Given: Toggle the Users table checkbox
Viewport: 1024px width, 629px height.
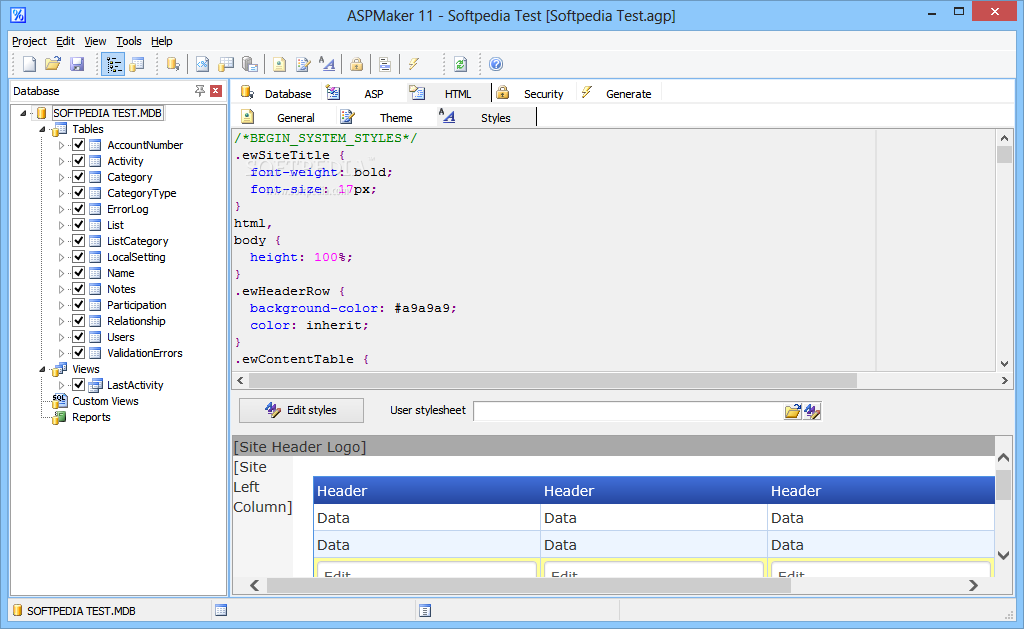Looking at the screenshot, I should point(78,336).
